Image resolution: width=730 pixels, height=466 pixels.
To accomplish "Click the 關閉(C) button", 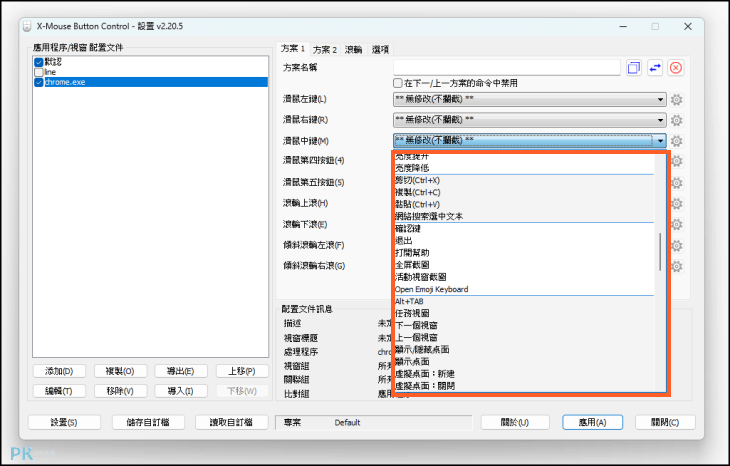I will click(x=665, y=422).
